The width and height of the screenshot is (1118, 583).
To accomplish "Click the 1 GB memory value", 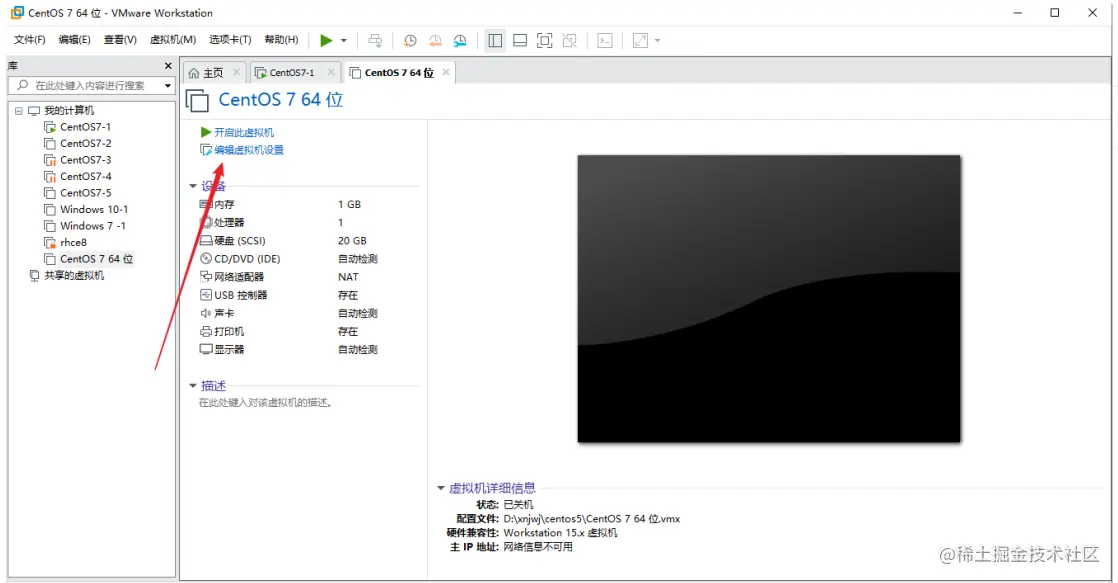I will [349, 204].
